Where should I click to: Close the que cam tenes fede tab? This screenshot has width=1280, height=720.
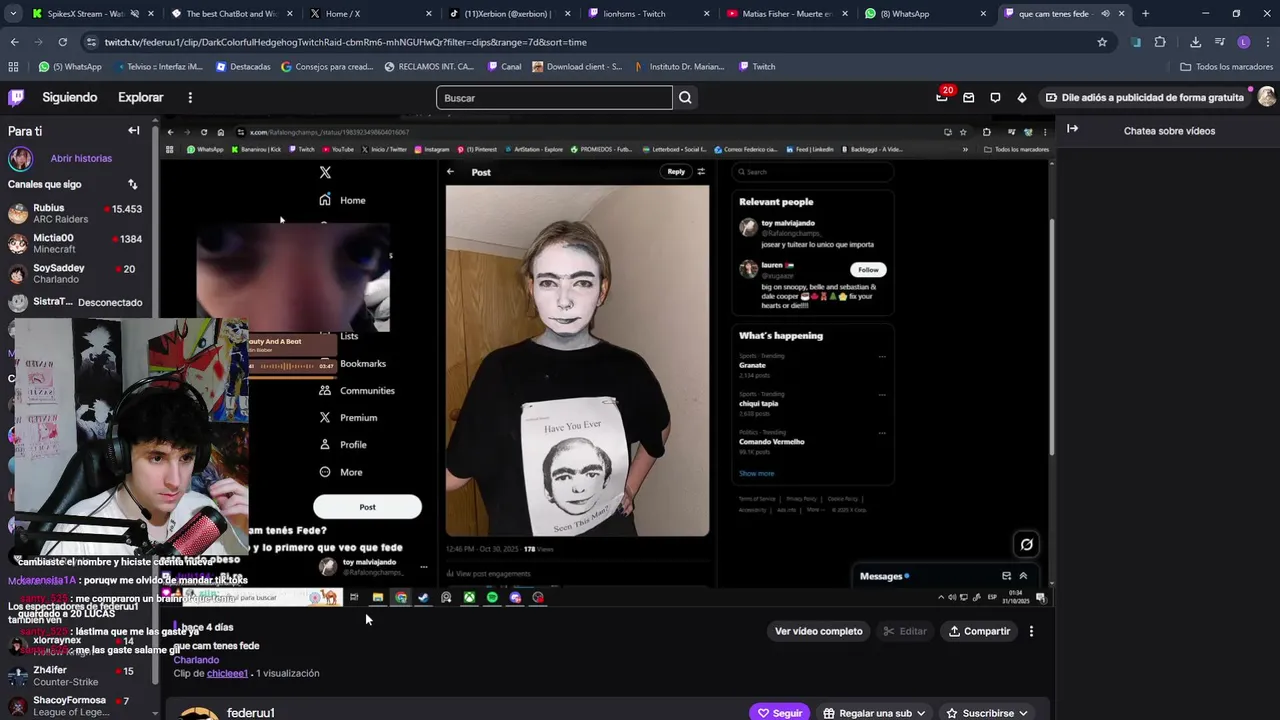click(x=1121, y=14)
